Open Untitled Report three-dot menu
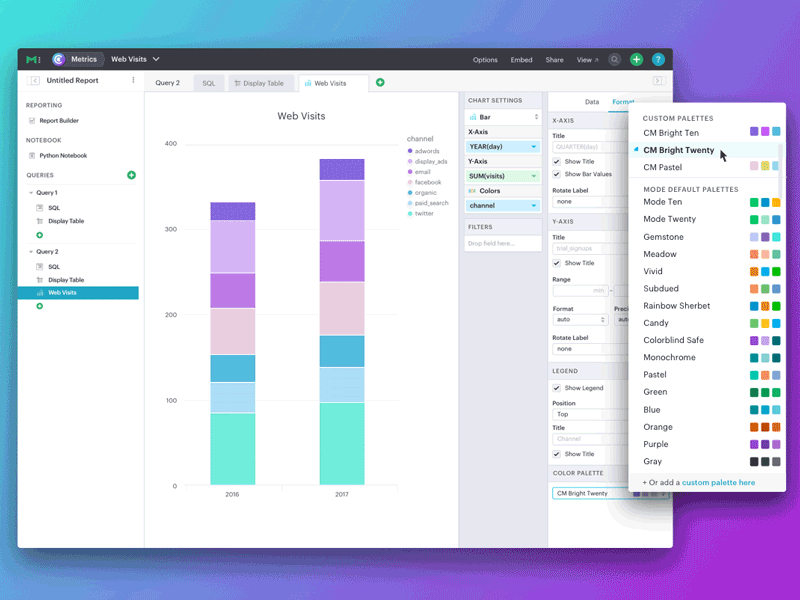Viewport: 800px width, 600px height. coord(133,80)
